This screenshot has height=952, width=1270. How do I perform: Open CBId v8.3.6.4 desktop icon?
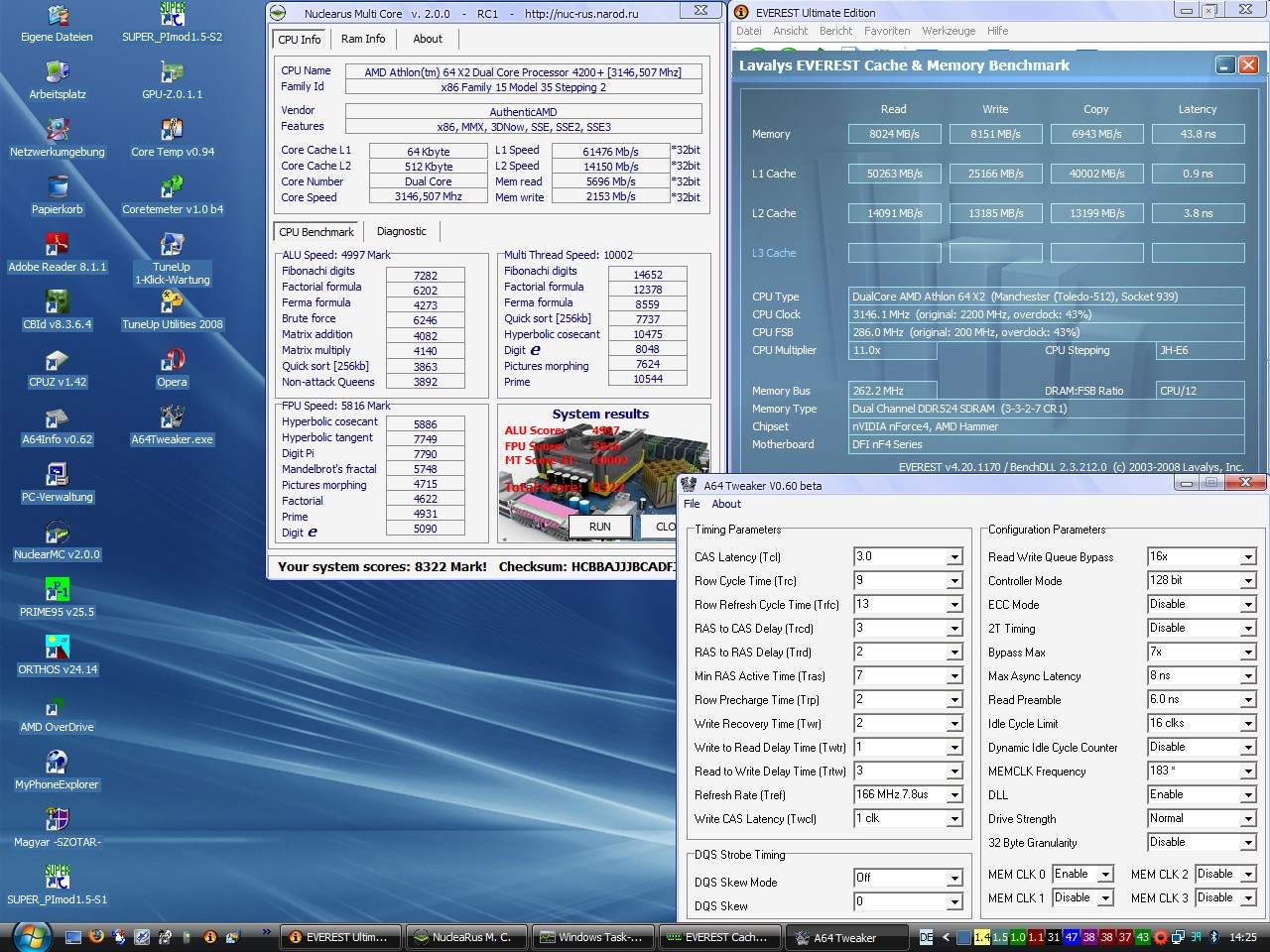[57, 311]
